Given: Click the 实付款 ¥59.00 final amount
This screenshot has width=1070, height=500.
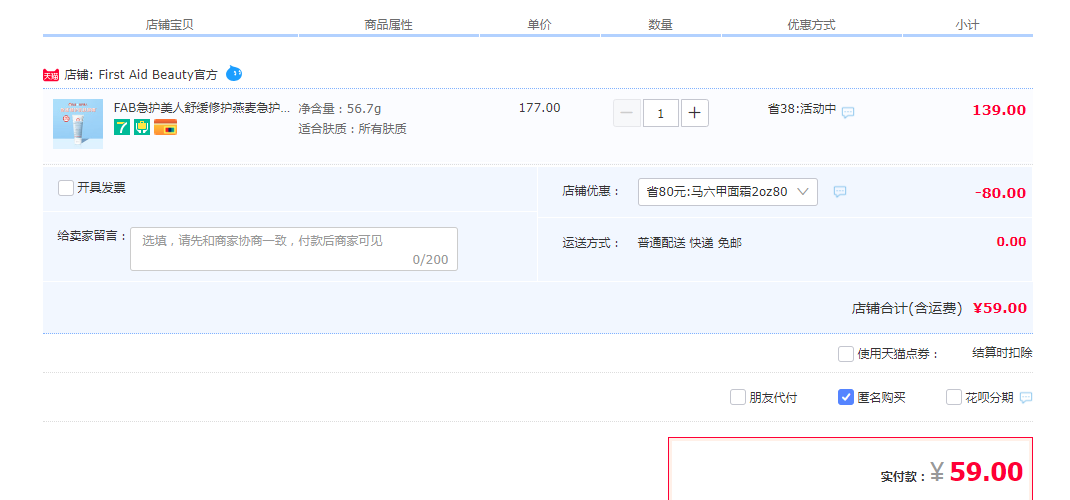Looking at the screenshot, I should [952, 472].
